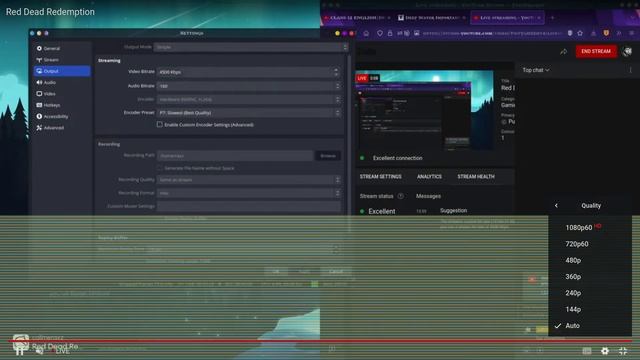Open the Advanced section in OBS Settings
Screen dimensions: 640x360
pyautogui.click(x=62, y=128)
